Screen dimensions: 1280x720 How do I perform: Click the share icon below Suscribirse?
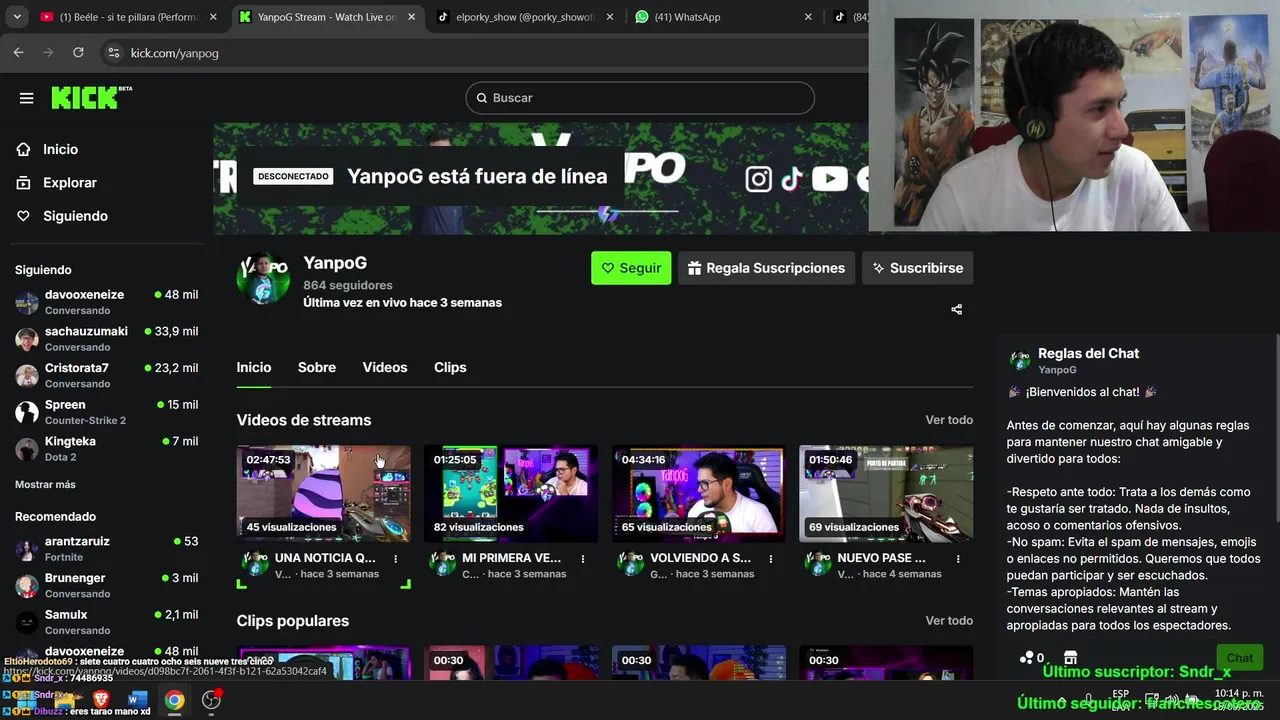tap(956, 309)
